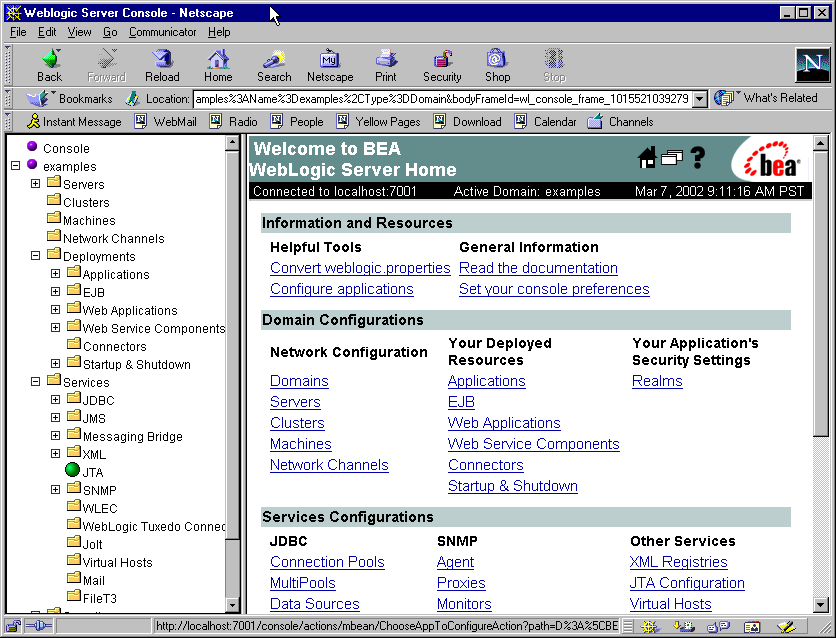This screenshot has height=638, width=836.
Task: Open the Bookmarks quick file icon
Action: (x=39, y=99)
